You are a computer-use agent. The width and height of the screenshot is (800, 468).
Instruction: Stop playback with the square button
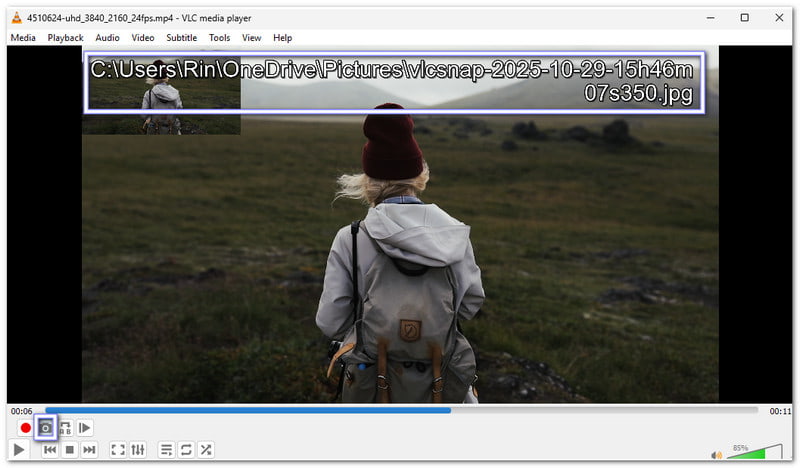coord(70,450)
